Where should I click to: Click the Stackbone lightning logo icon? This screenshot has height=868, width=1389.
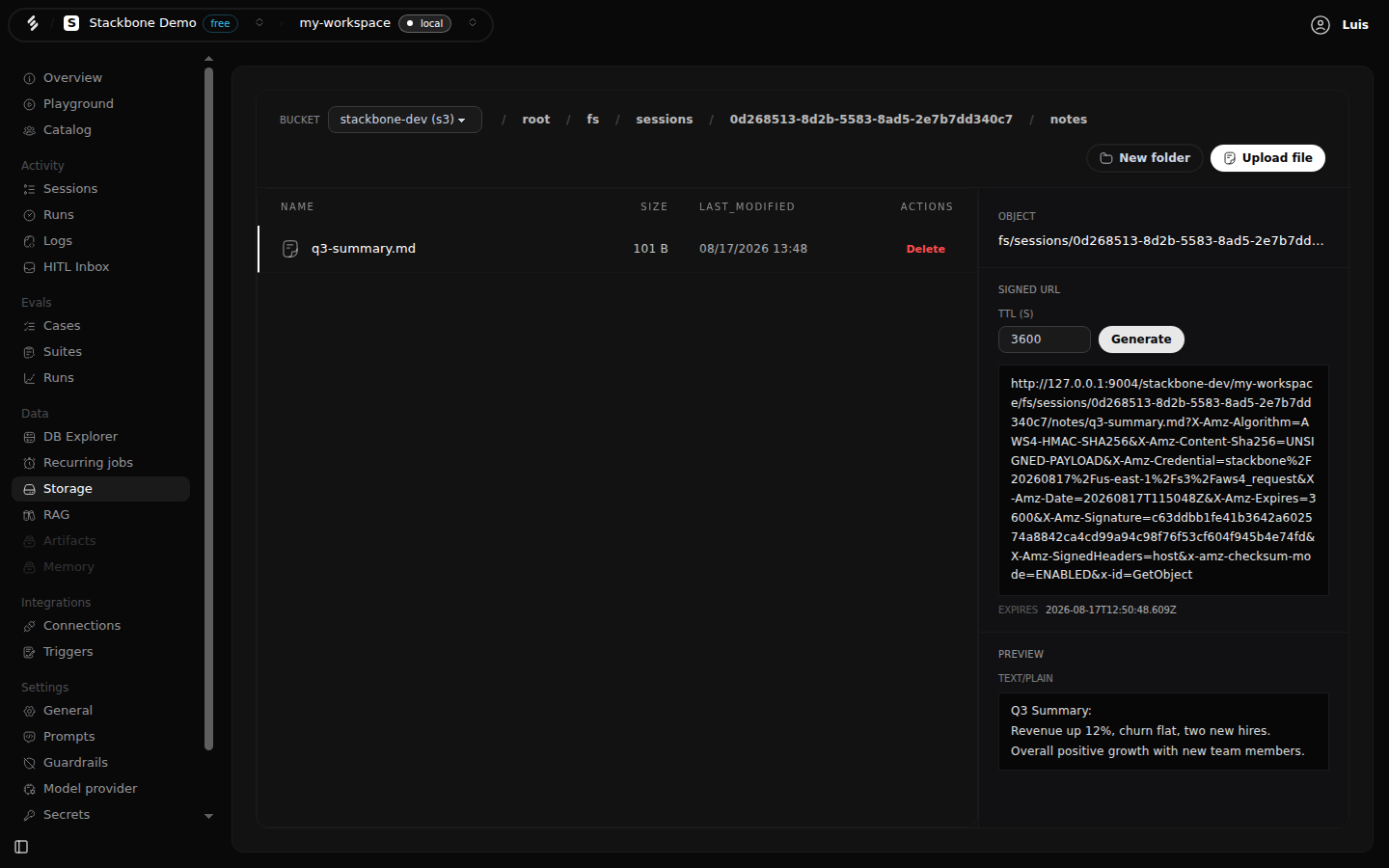(33, 23)
